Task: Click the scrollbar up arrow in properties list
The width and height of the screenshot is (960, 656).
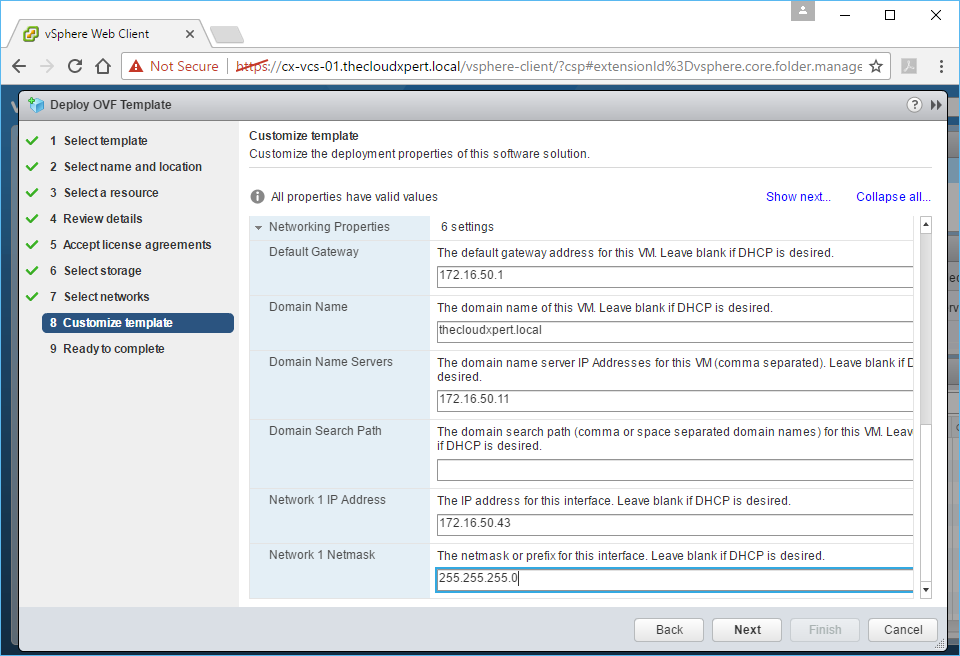Action: point(925,225)
